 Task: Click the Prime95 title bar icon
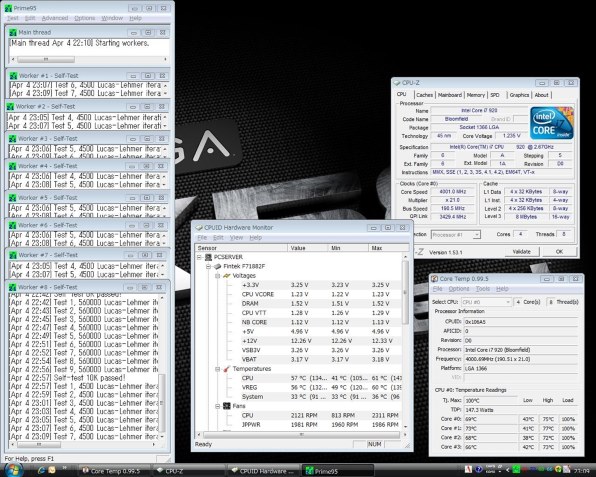point(8,8)
